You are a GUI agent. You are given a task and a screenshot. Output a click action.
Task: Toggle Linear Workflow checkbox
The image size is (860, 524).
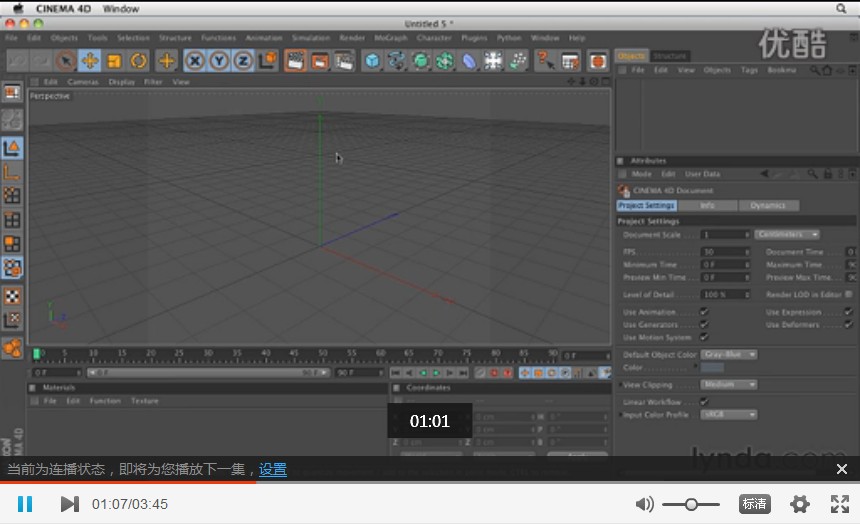click(x=704, y=402)
